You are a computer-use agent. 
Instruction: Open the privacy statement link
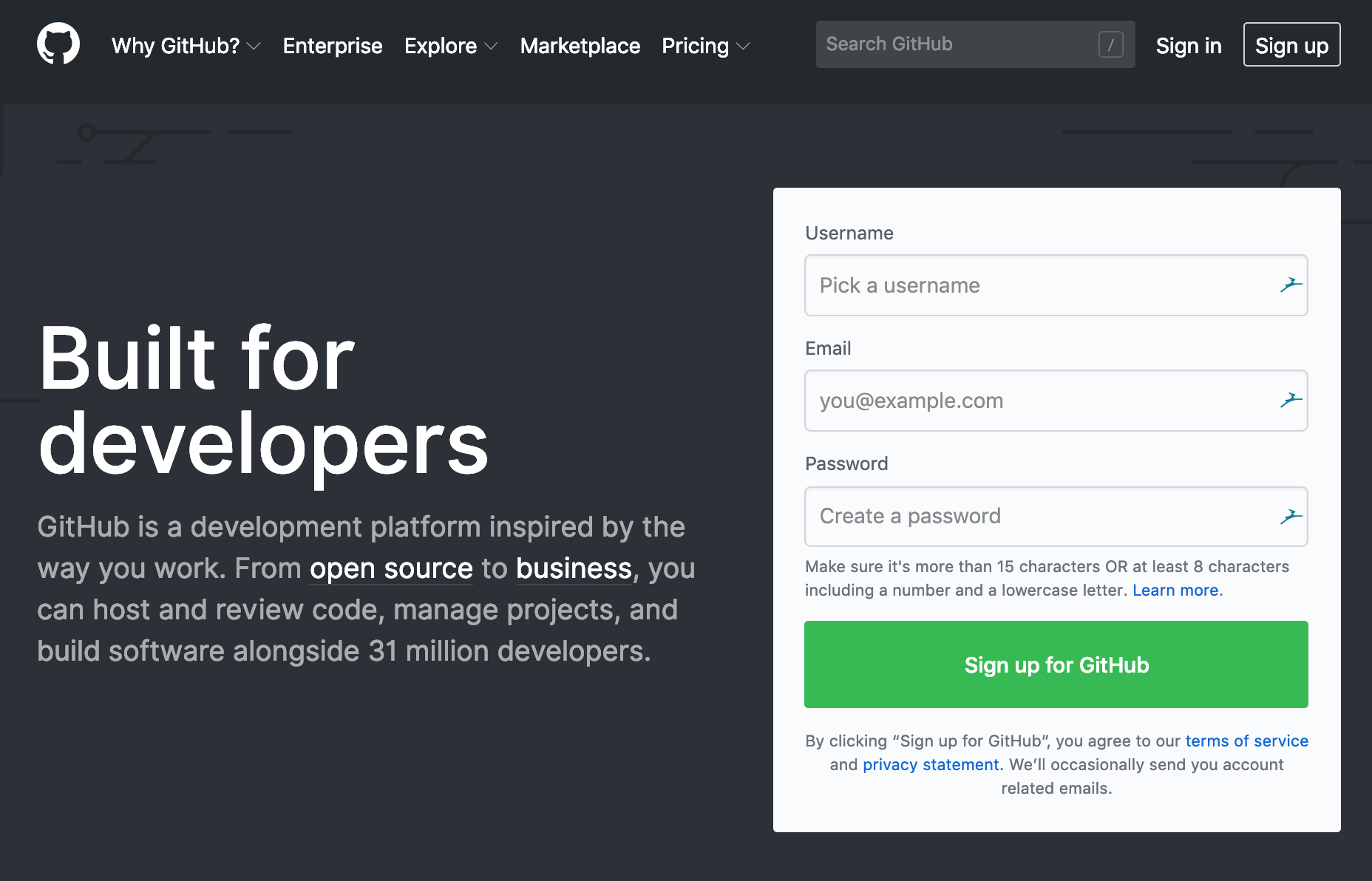(930, 765)
